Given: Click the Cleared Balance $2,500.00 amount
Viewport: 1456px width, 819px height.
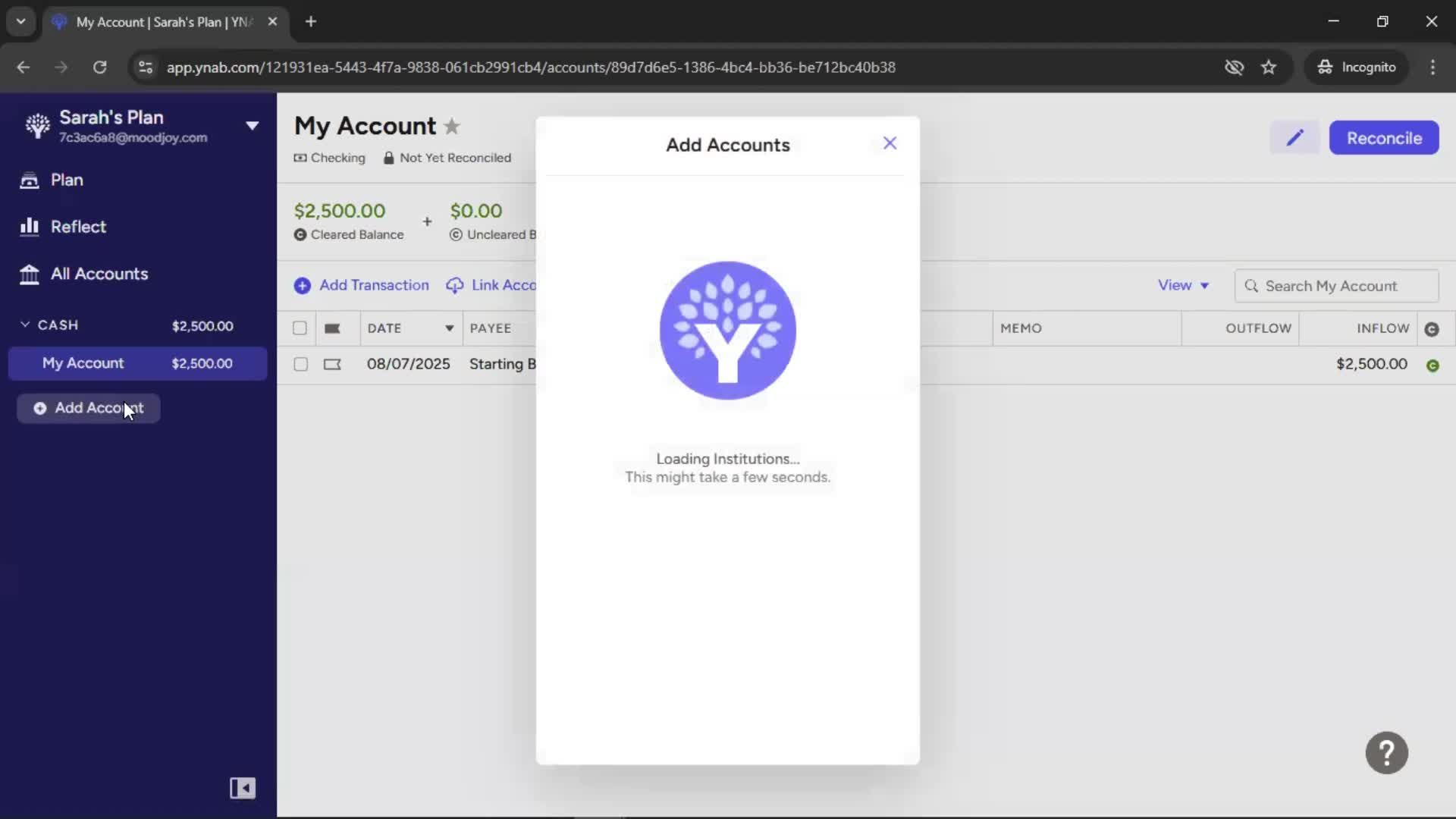Looking at the screenshot, I should pyautogui.click(x=340, y=211).
